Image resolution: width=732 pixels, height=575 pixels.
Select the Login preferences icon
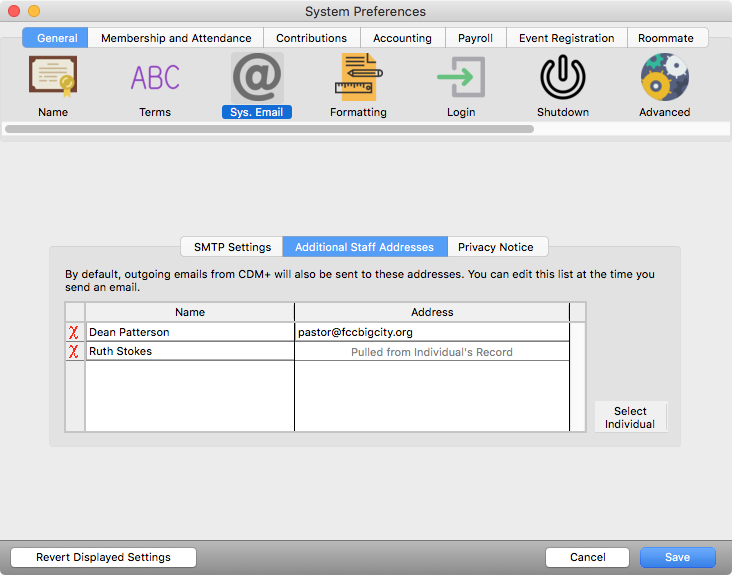460,78
